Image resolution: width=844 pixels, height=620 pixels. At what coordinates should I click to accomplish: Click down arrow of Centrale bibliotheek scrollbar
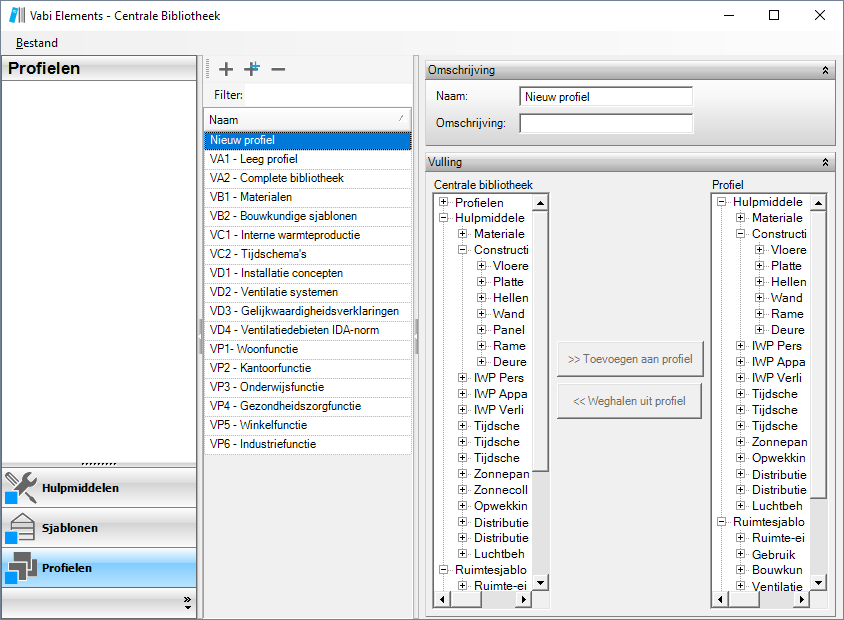pos(540,583)
